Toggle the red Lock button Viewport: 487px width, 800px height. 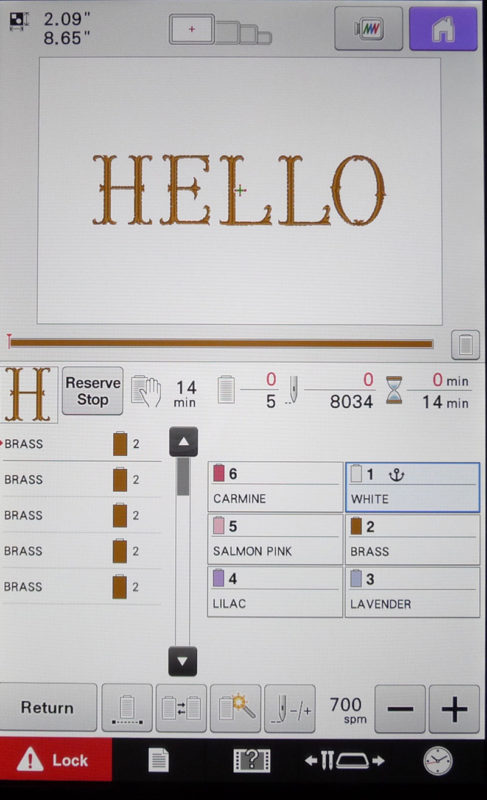coord(56,760)
